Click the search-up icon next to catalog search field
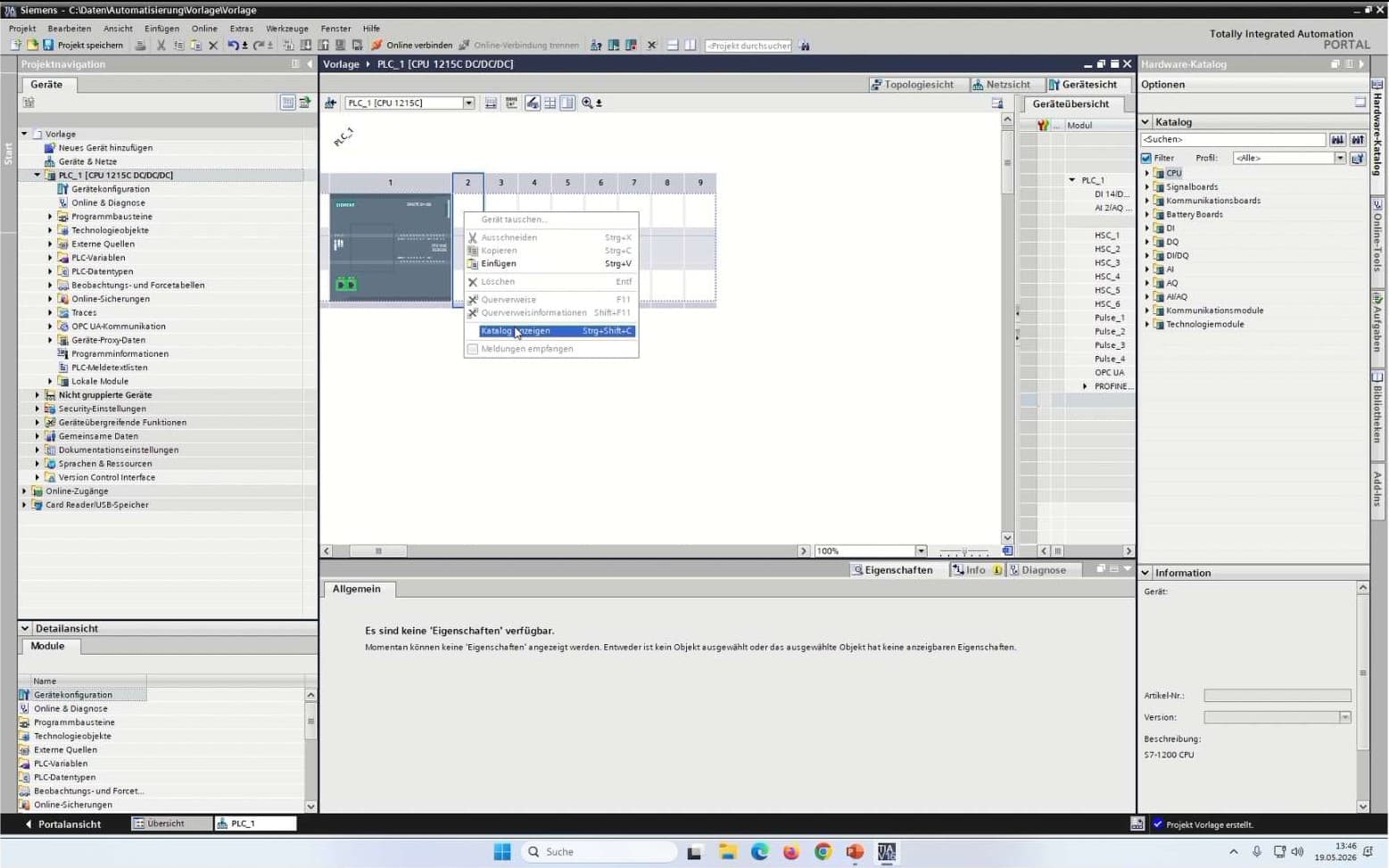Viewport: 1389px width, 868px height. 1357,139
